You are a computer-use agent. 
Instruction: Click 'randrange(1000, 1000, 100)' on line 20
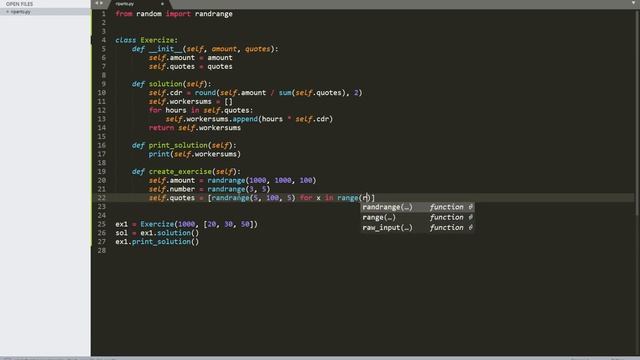click(262, 180)
